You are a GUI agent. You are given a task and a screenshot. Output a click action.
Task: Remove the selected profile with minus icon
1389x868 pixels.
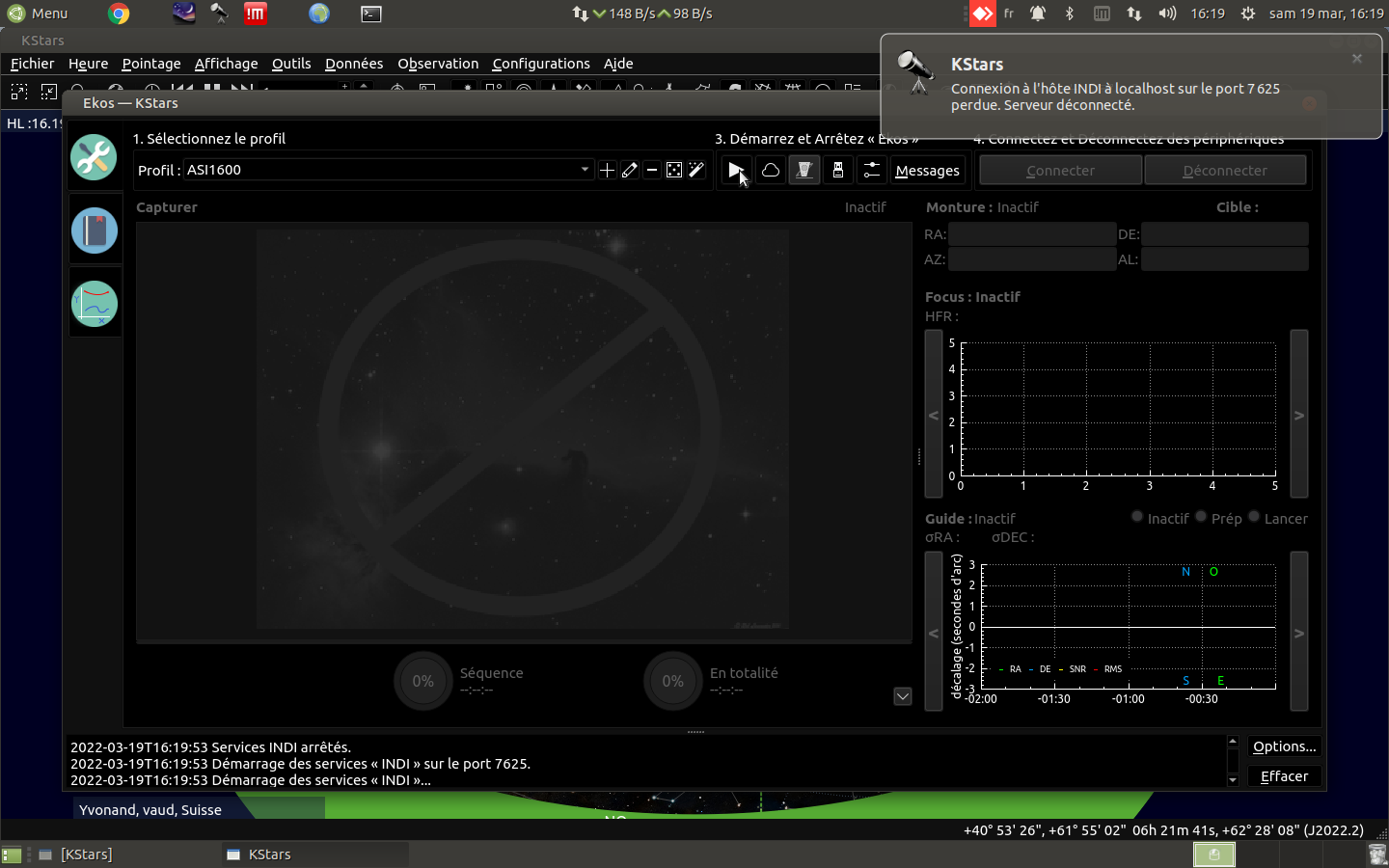tap(652, 170)
